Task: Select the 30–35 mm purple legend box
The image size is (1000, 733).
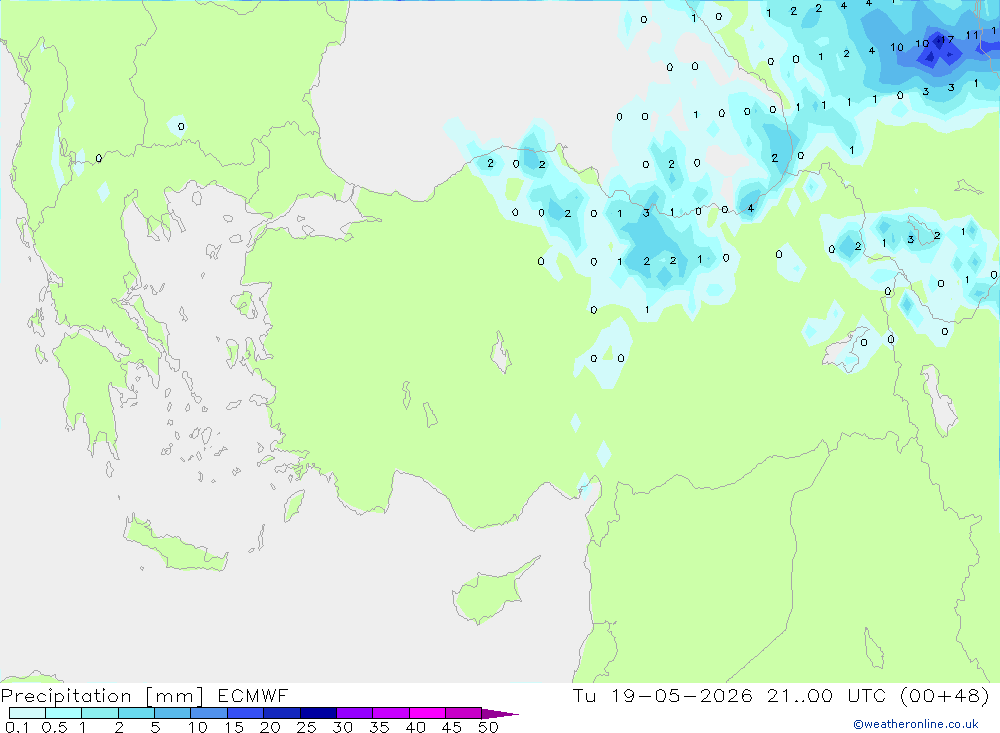Action: tap(354, 713)
